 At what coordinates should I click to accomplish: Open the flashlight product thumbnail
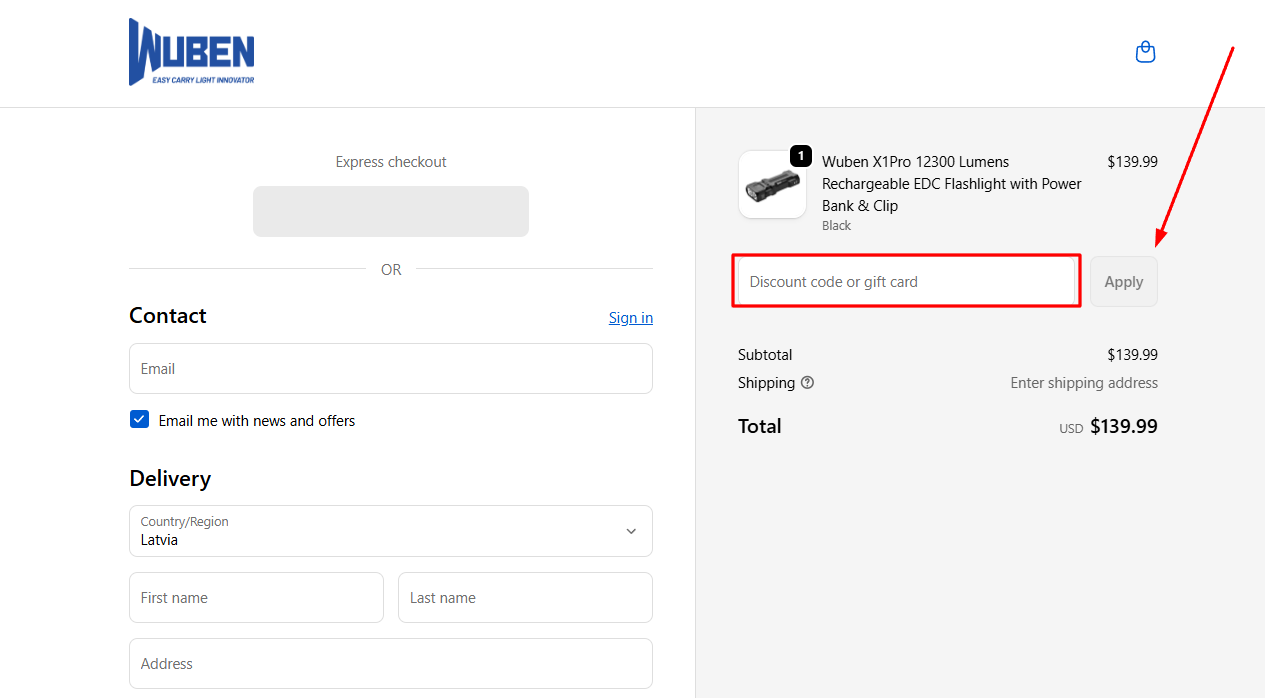pyautogui.click(x=772, y=184)
